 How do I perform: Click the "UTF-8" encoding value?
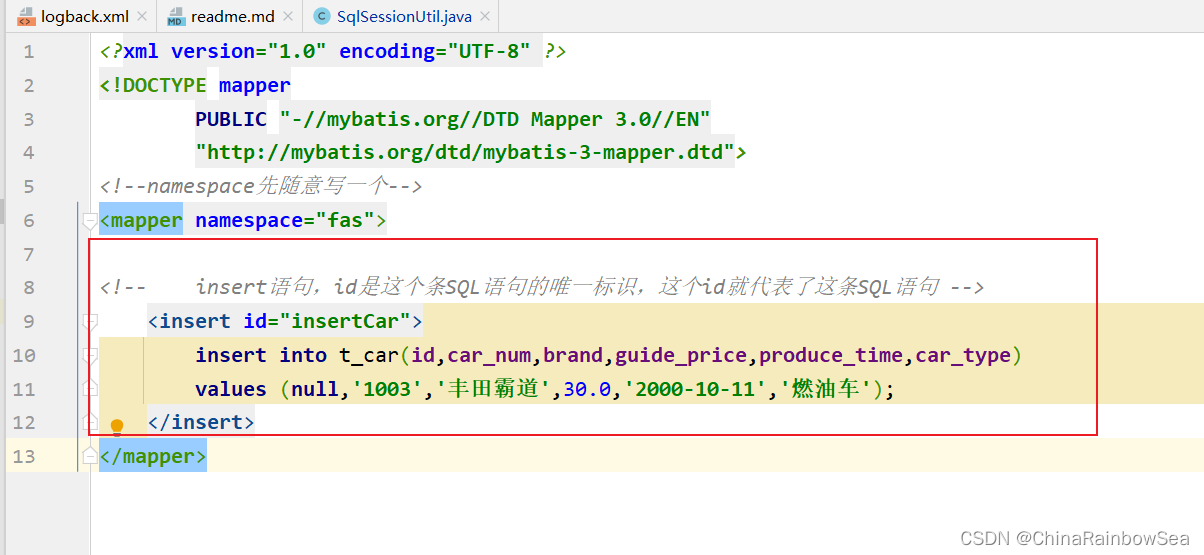tap(489, 52)
